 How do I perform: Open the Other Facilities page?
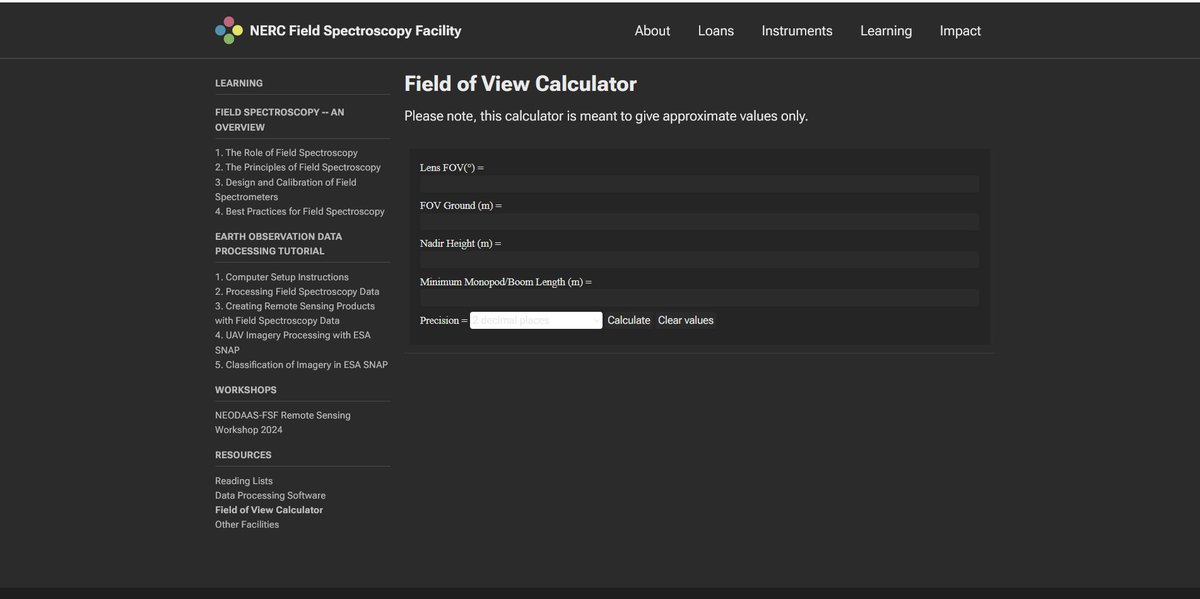tap(247, 524)
